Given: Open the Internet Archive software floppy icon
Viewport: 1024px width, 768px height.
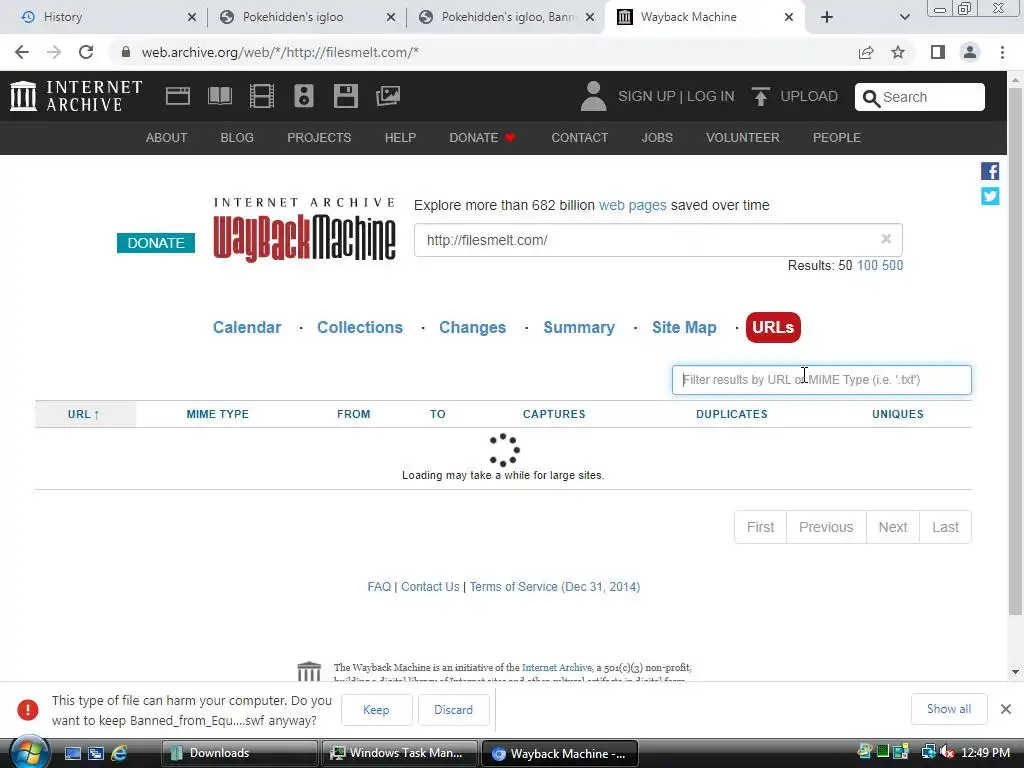Looking at the screenshot, I should (345, 96).
